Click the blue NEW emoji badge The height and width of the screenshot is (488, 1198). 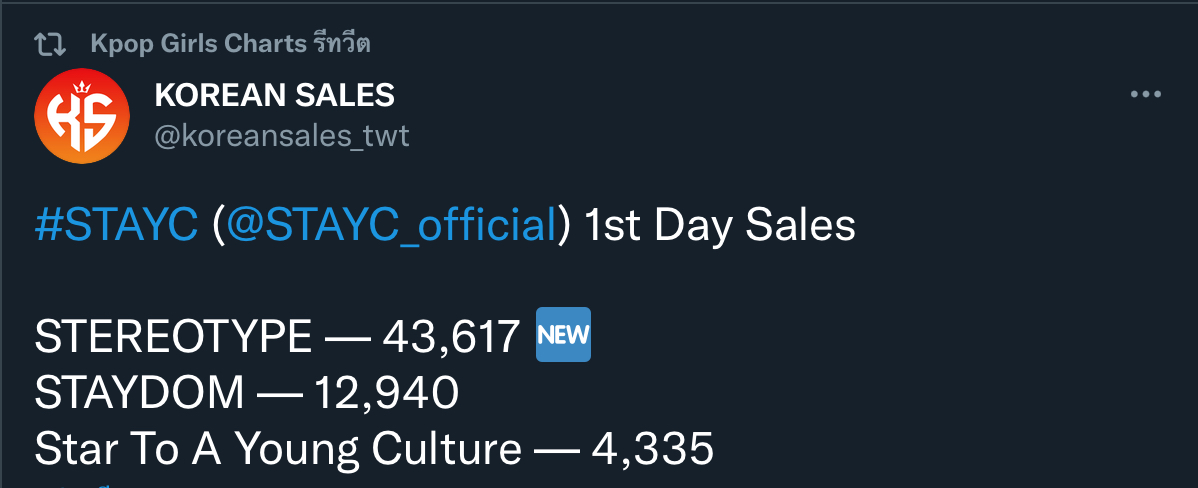[x=563, y=334]
